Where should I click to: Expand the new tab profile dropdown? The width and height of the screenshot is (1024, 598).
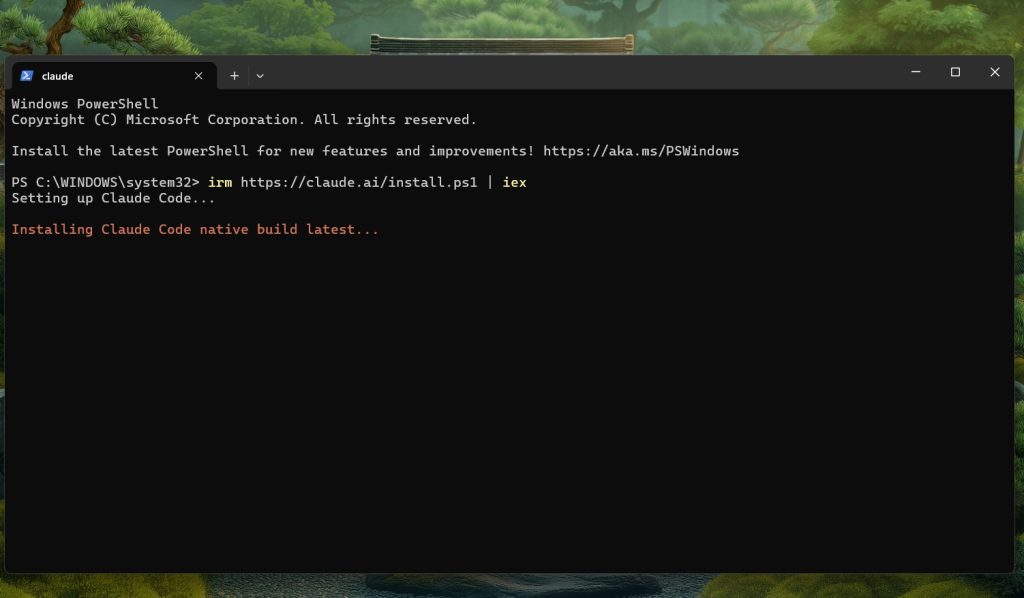tap(260, 76)
